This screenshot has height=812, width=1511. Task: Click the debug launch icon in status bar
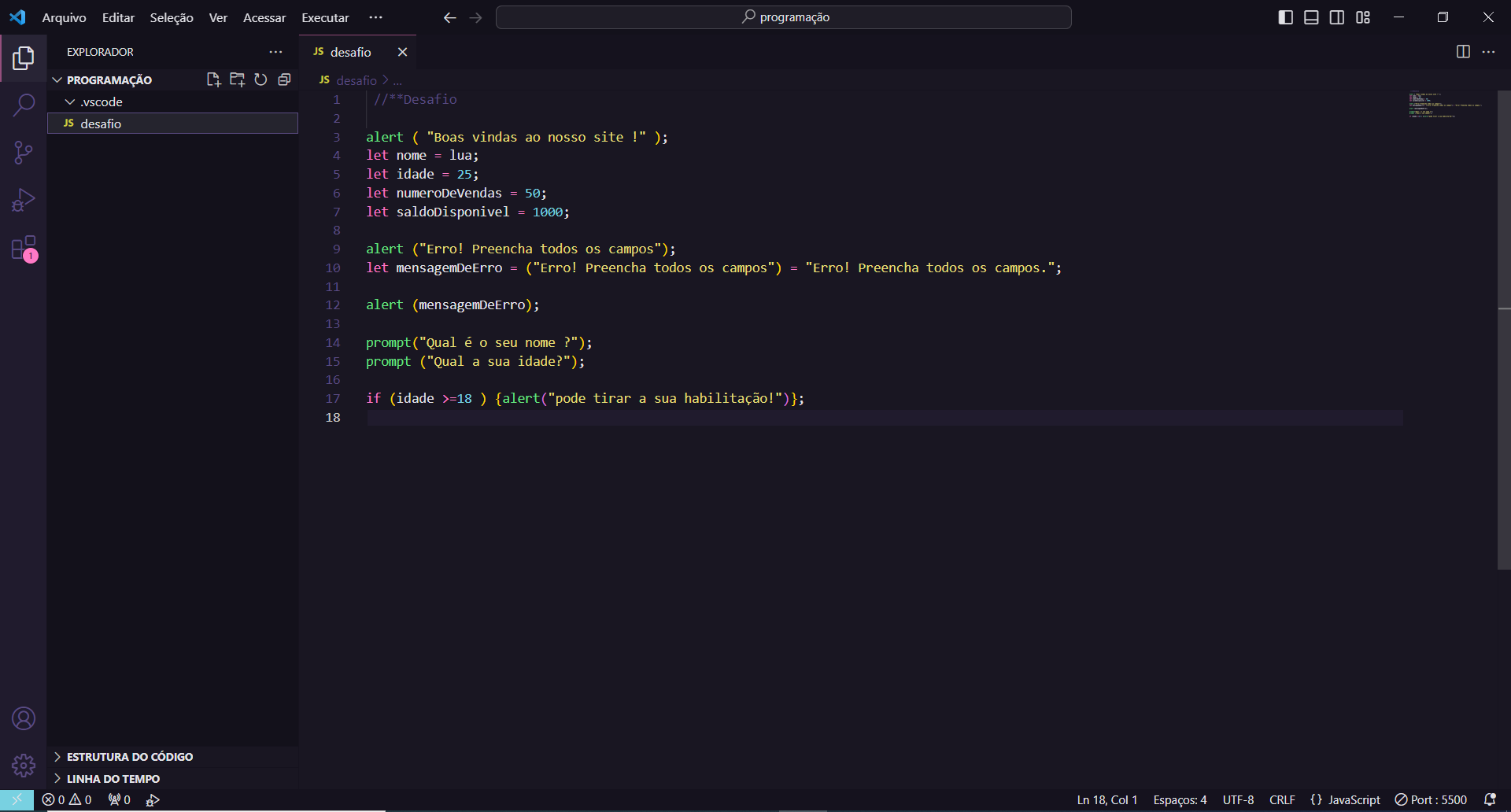point(153,799)
